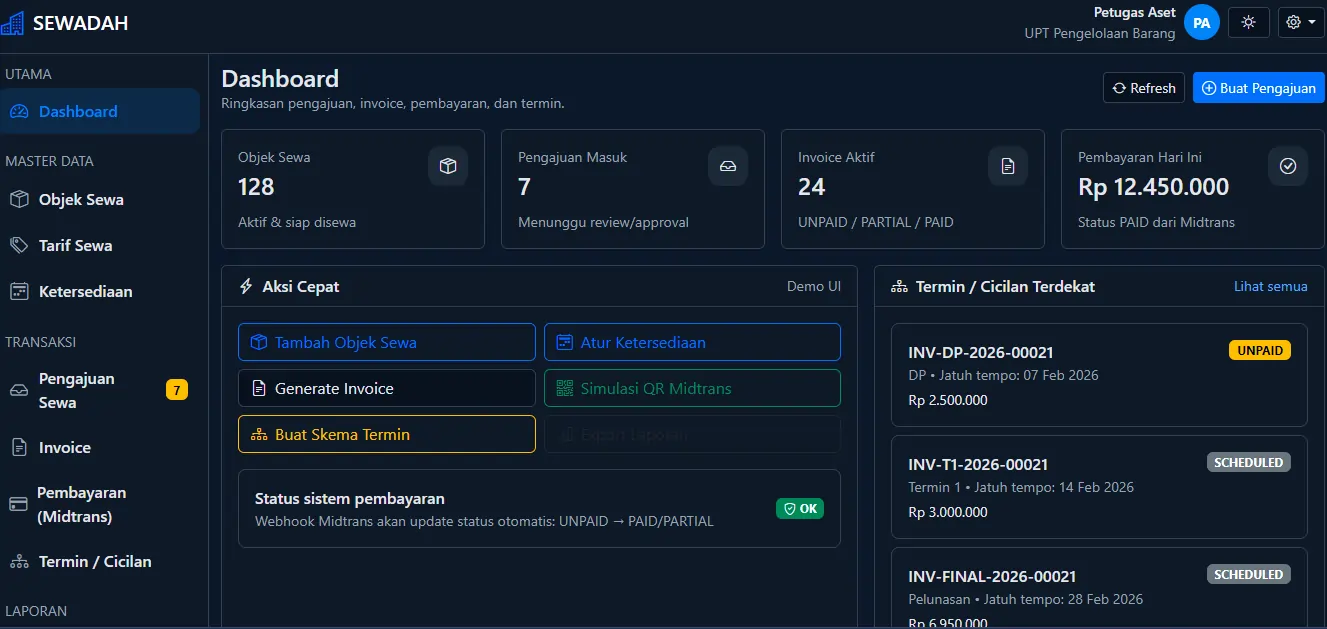
Task: Toggle the light/dark theme sun button
Action: click(1248, 22)
